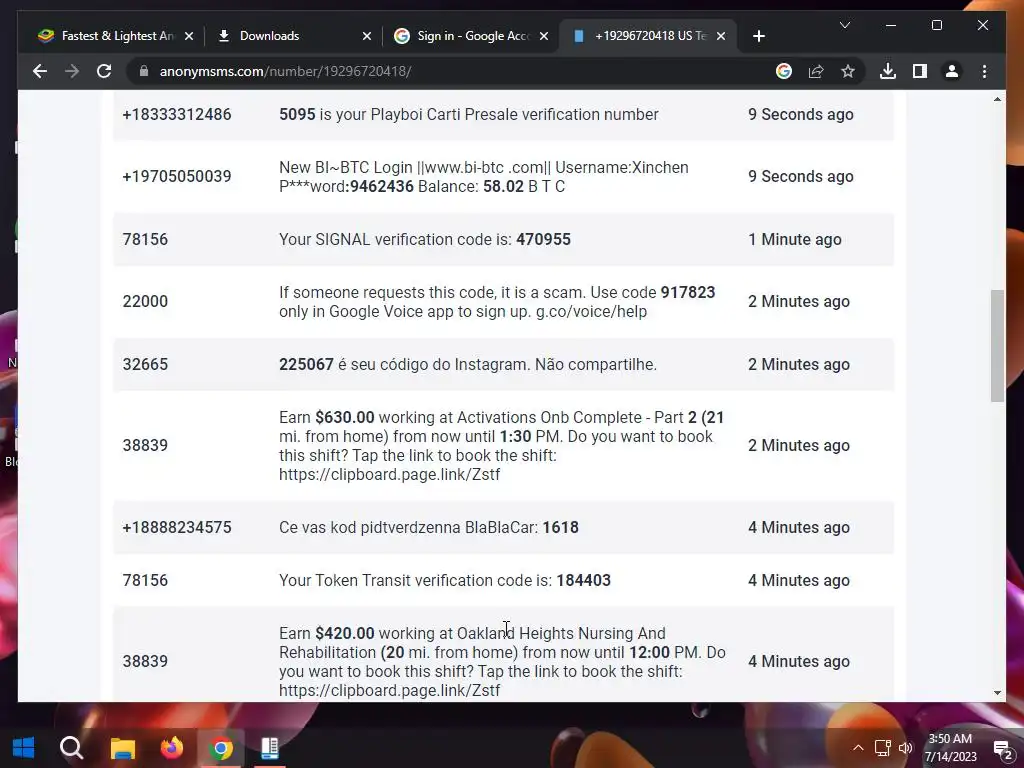Close the Sign in - Google Account tab
The height and width of the screenshot is (768, 1024).
tap(543, 36)
